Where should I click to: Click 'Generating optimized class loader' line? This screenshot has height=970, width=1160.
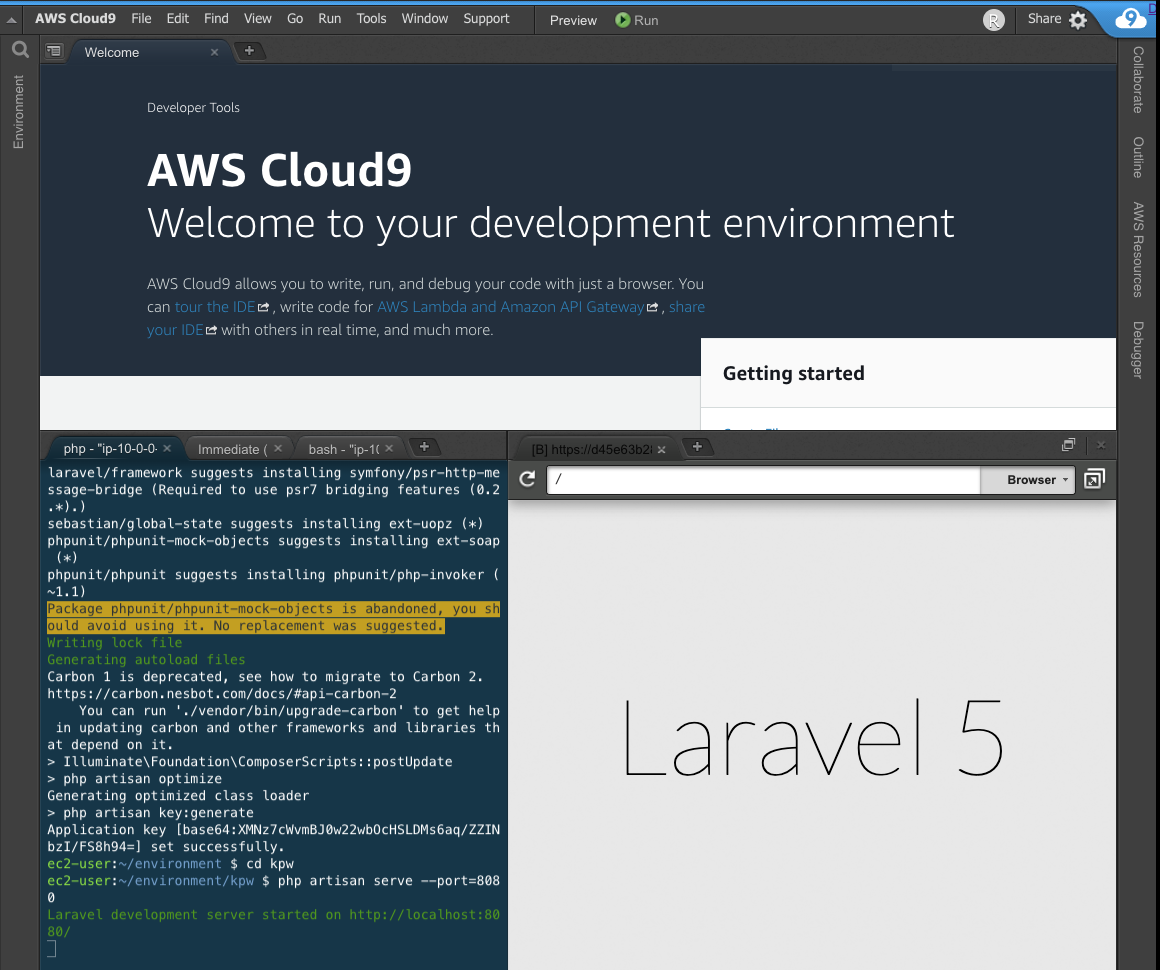click(x=178, y=796)
